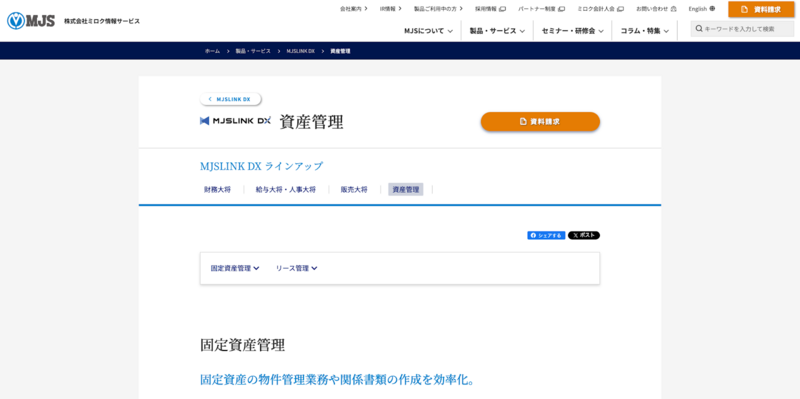The height and width of the screenshot is (399, 800).
Task: Select 給与大将・人事大将 lineup tab
Action: (x=286, y=189)
